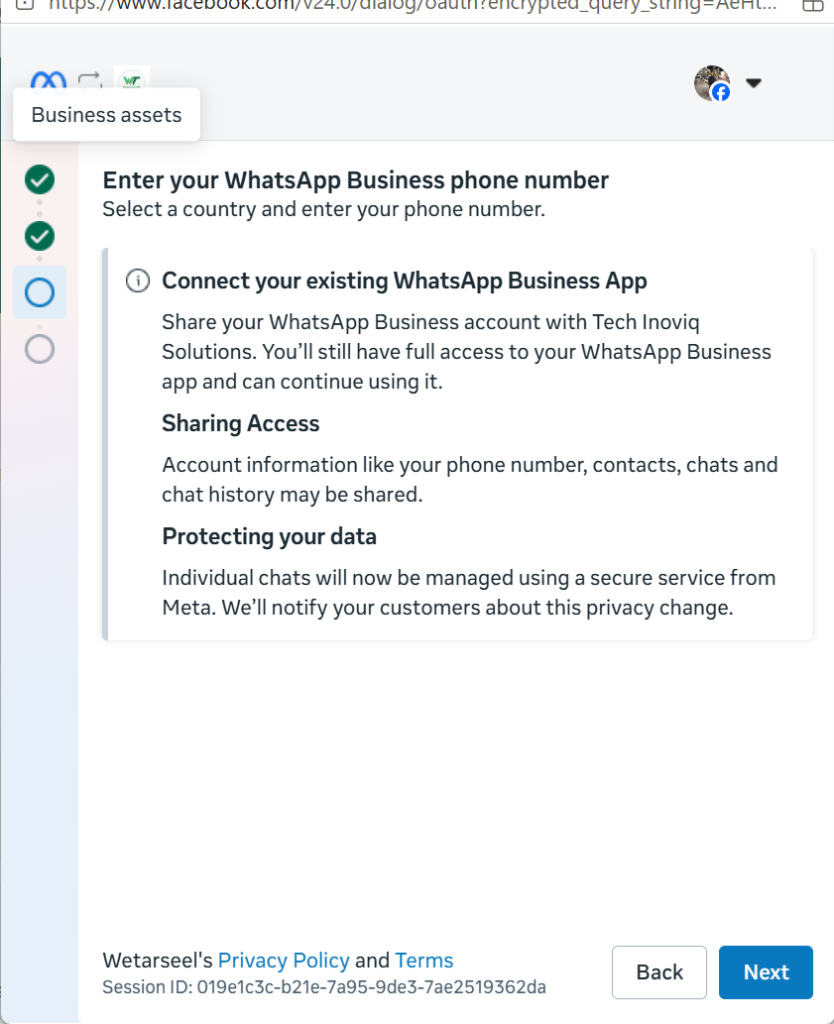Expand the account dropdown arrow
Screen dimensions: 834x1024
click(754, 83)
